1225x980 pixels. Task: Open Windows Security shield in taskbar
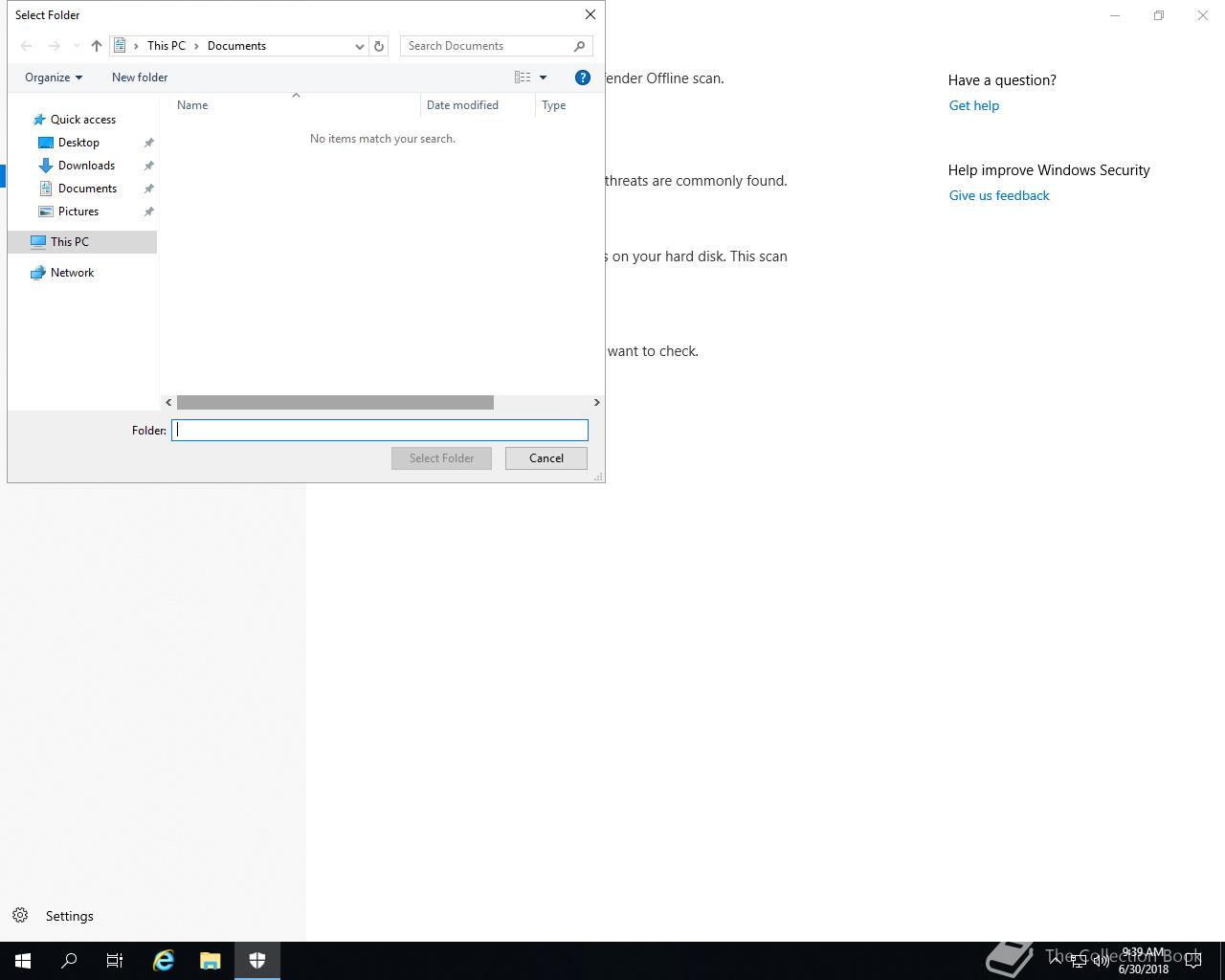pos(257,960)
